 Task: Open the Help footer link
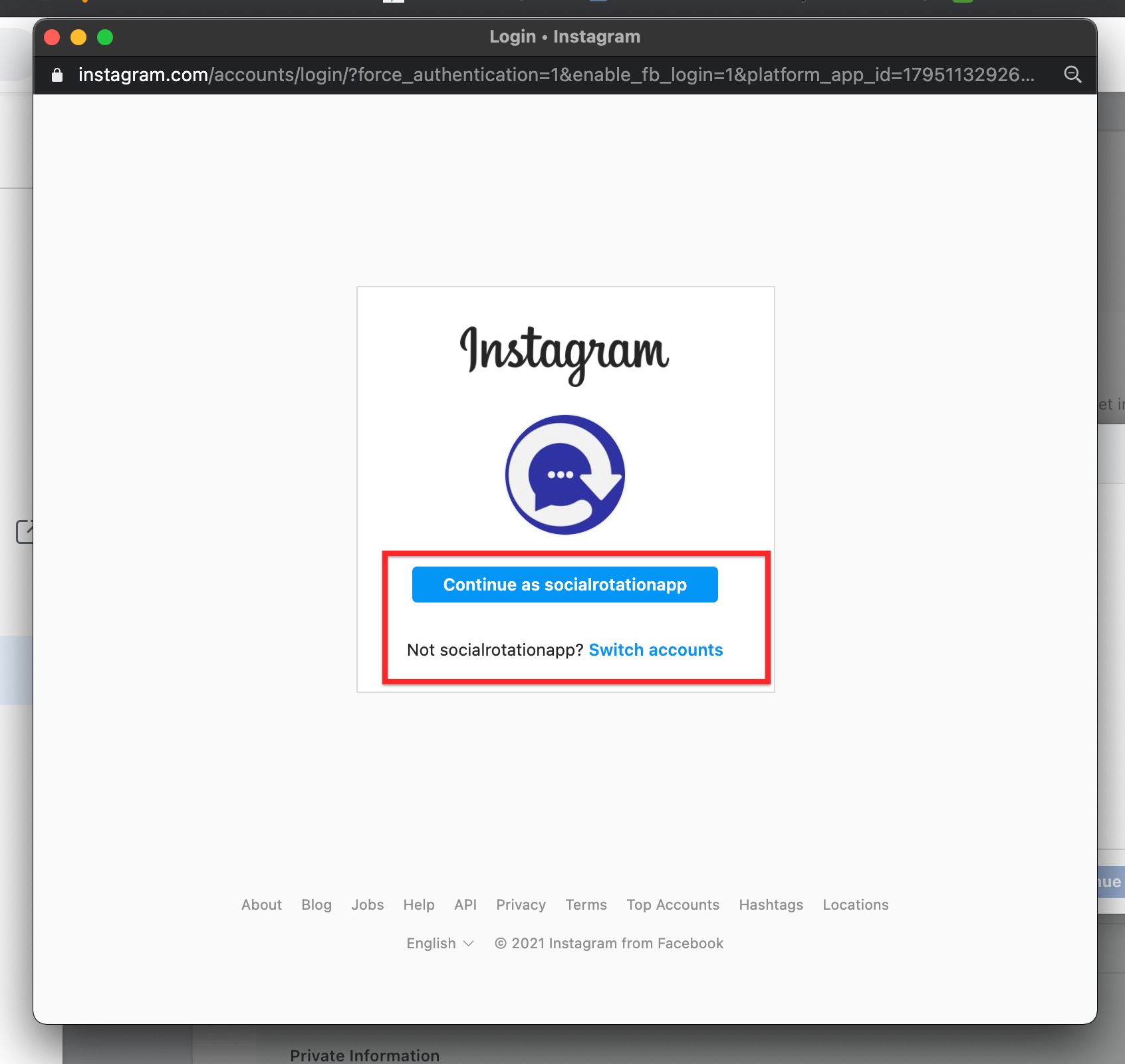click(419, 904)
